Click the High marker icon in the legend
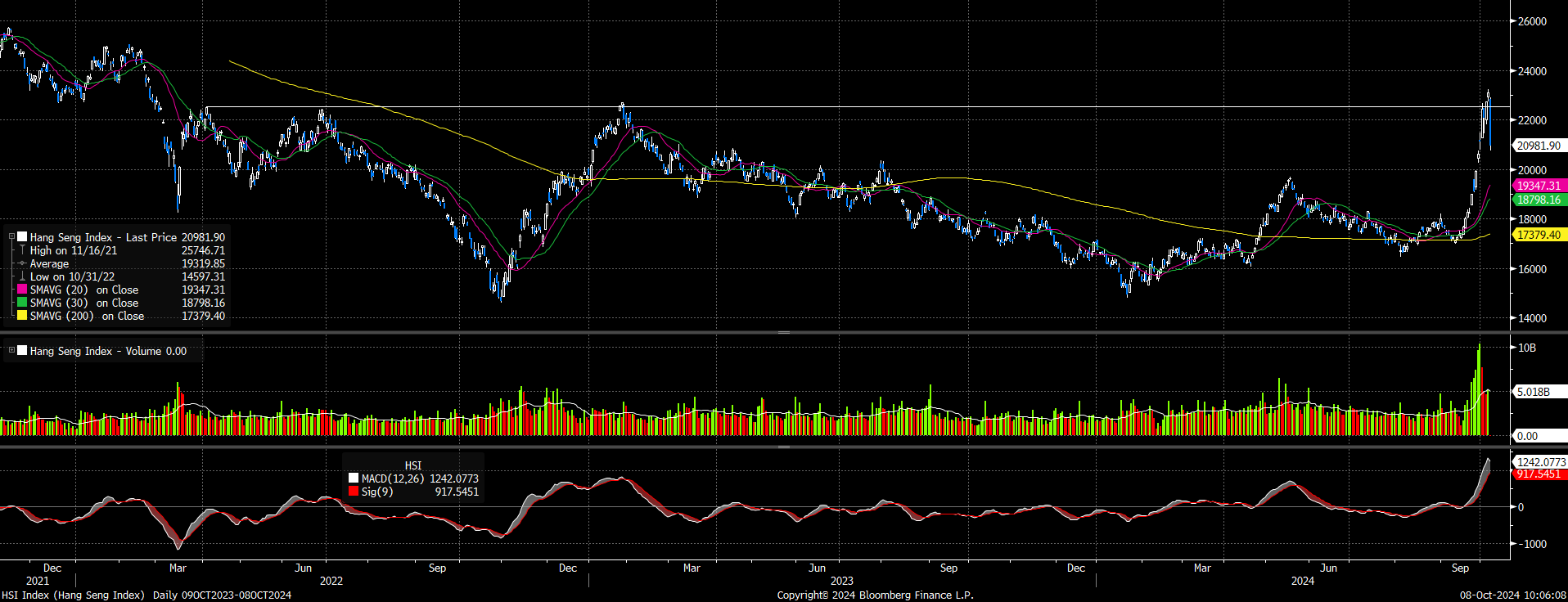Image resolution: width=1568 pixels, height=602 pixels. coord(22,250)
